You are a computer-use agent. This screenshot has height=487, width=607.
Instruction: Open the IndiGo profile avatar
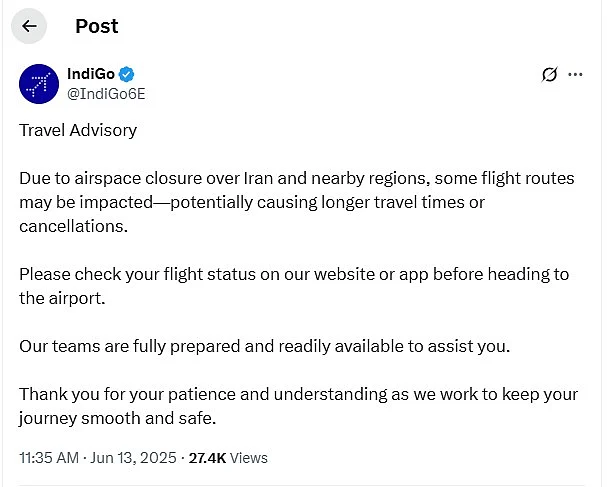pos(38,84)
